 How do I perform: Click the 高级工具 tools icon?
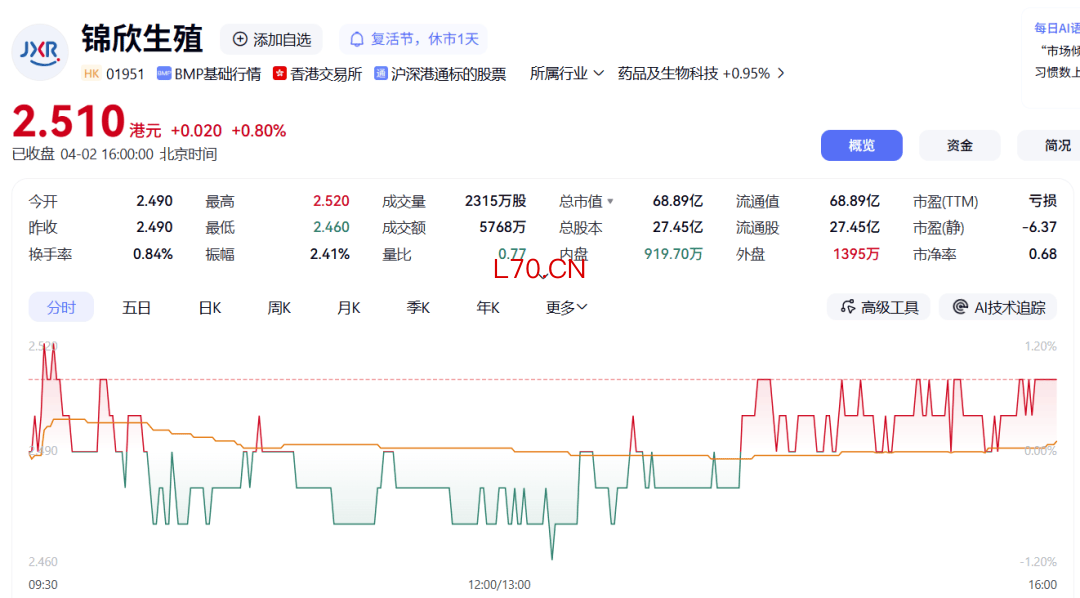coord(849,307)
